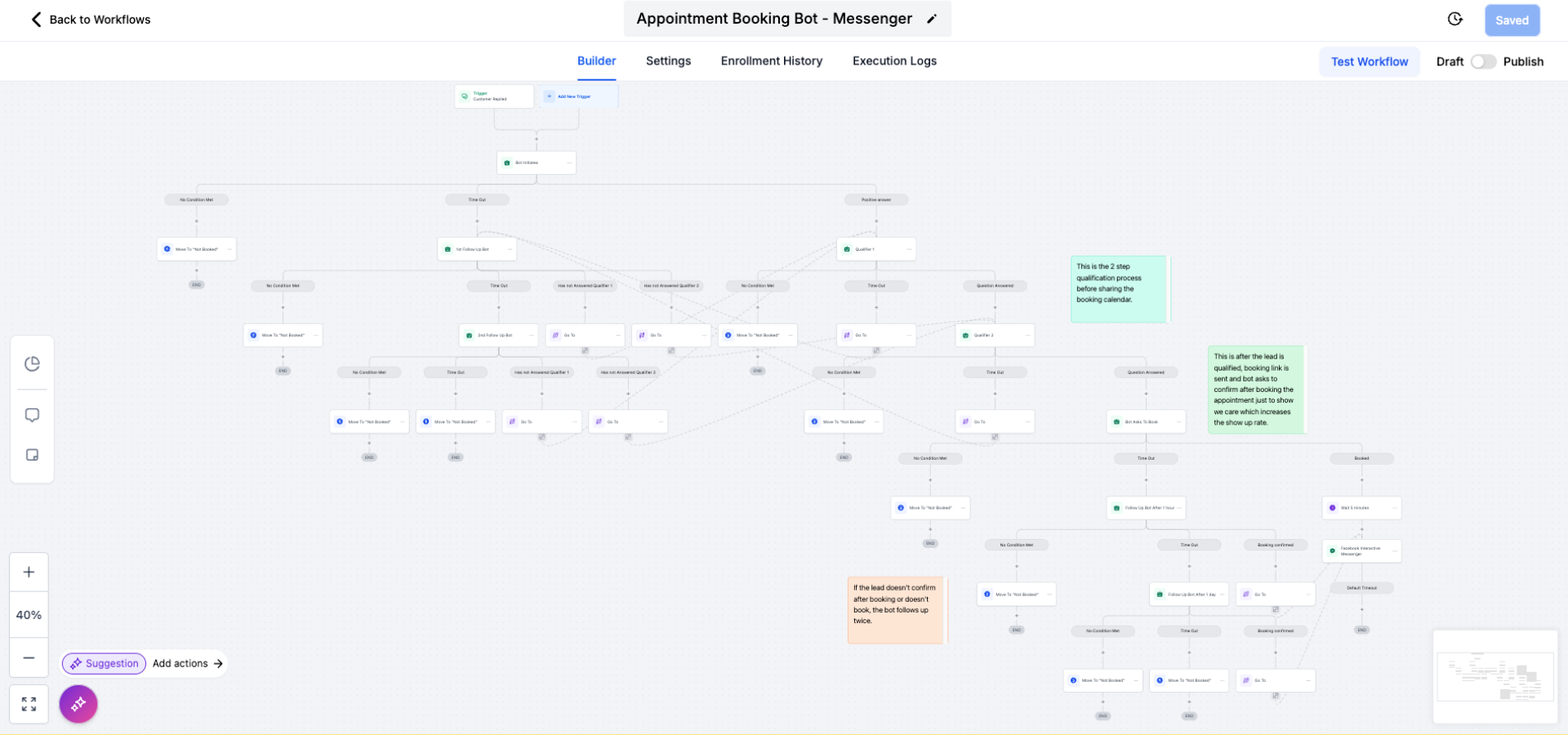Edit workflow name with pencil icon

coord(932,19)
